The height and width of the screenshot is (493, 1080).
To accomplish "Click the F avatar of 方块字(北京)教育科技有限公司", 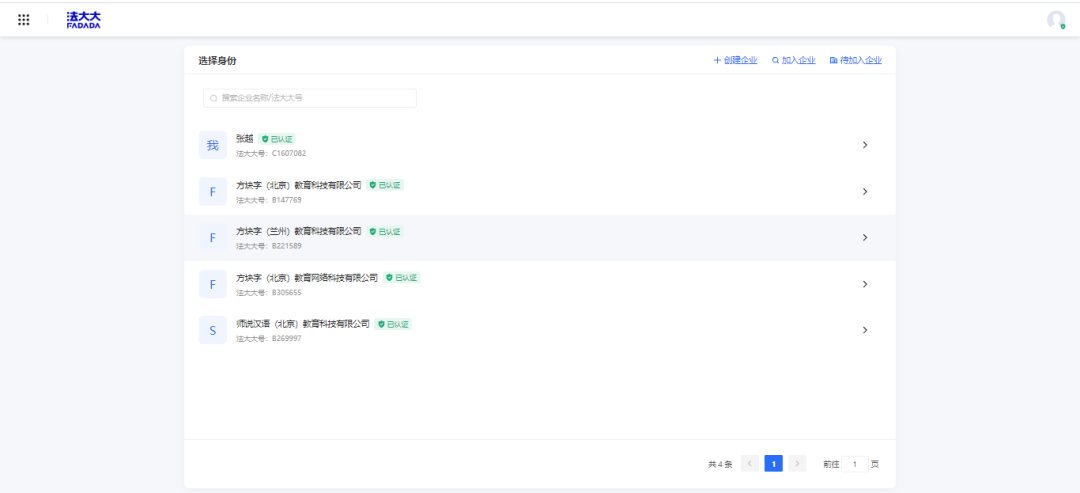I will (x=212, y=191).
